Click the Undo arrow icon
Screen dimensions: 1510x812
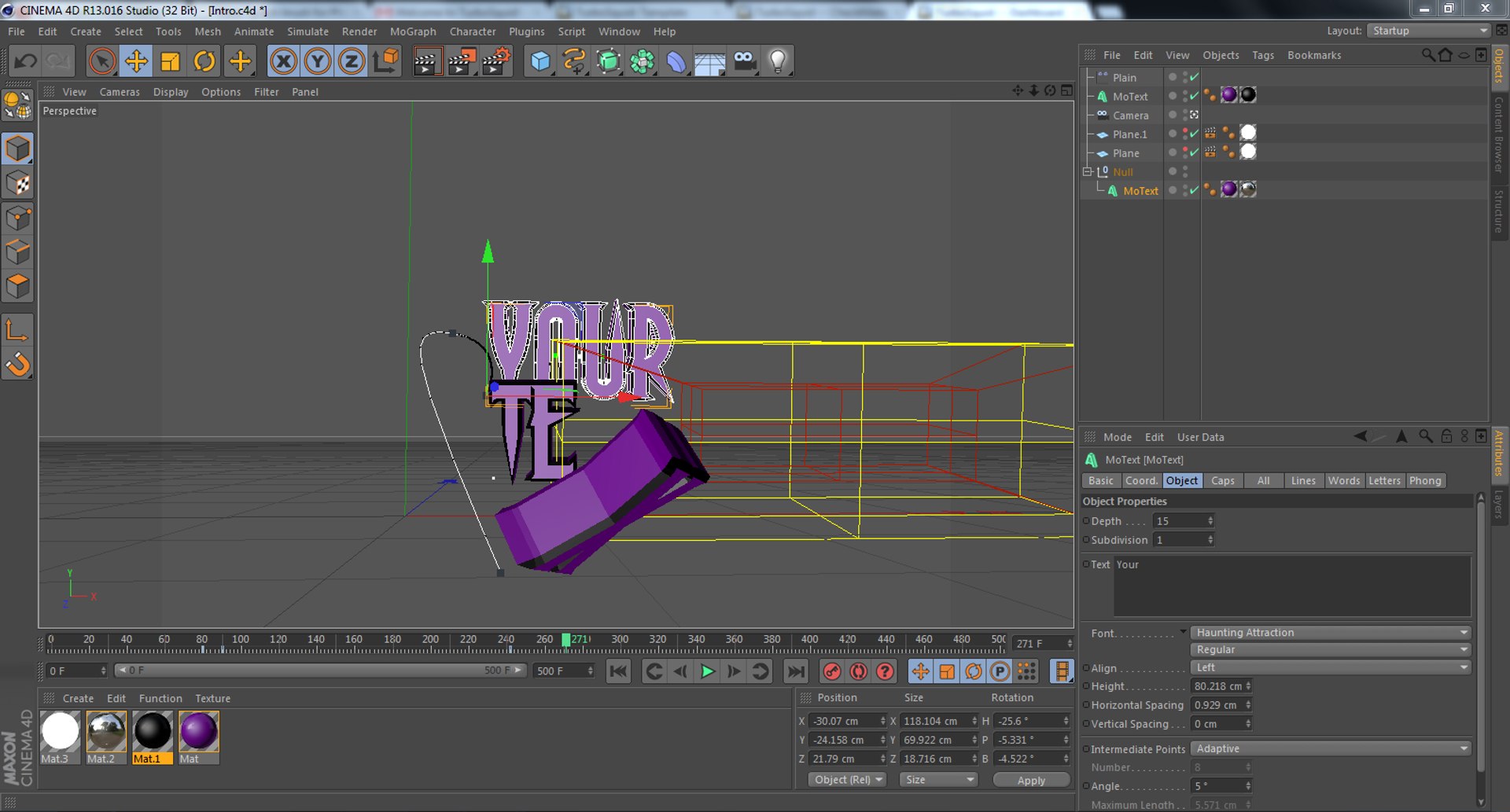(x=25, y=61)
